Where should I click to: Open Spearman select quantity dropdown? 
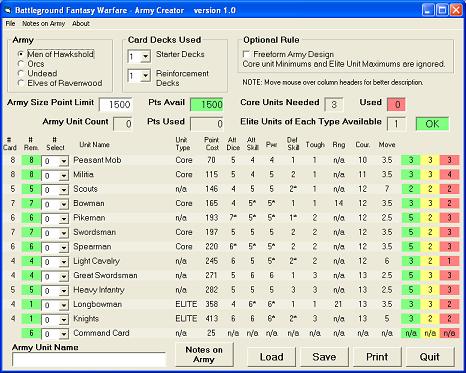[x=63, y=248]
